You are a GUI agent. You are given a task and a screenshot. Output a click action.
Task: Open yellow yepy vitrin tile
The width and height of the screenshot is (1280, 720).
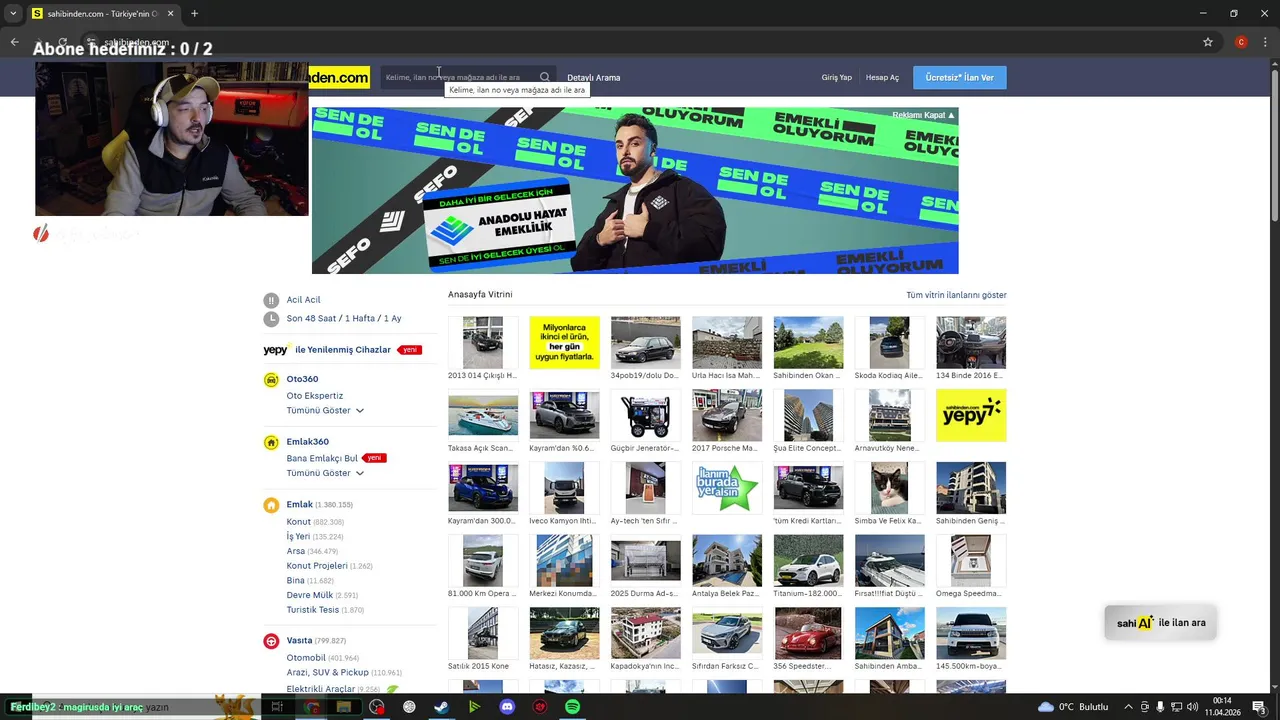pos(971,415)
